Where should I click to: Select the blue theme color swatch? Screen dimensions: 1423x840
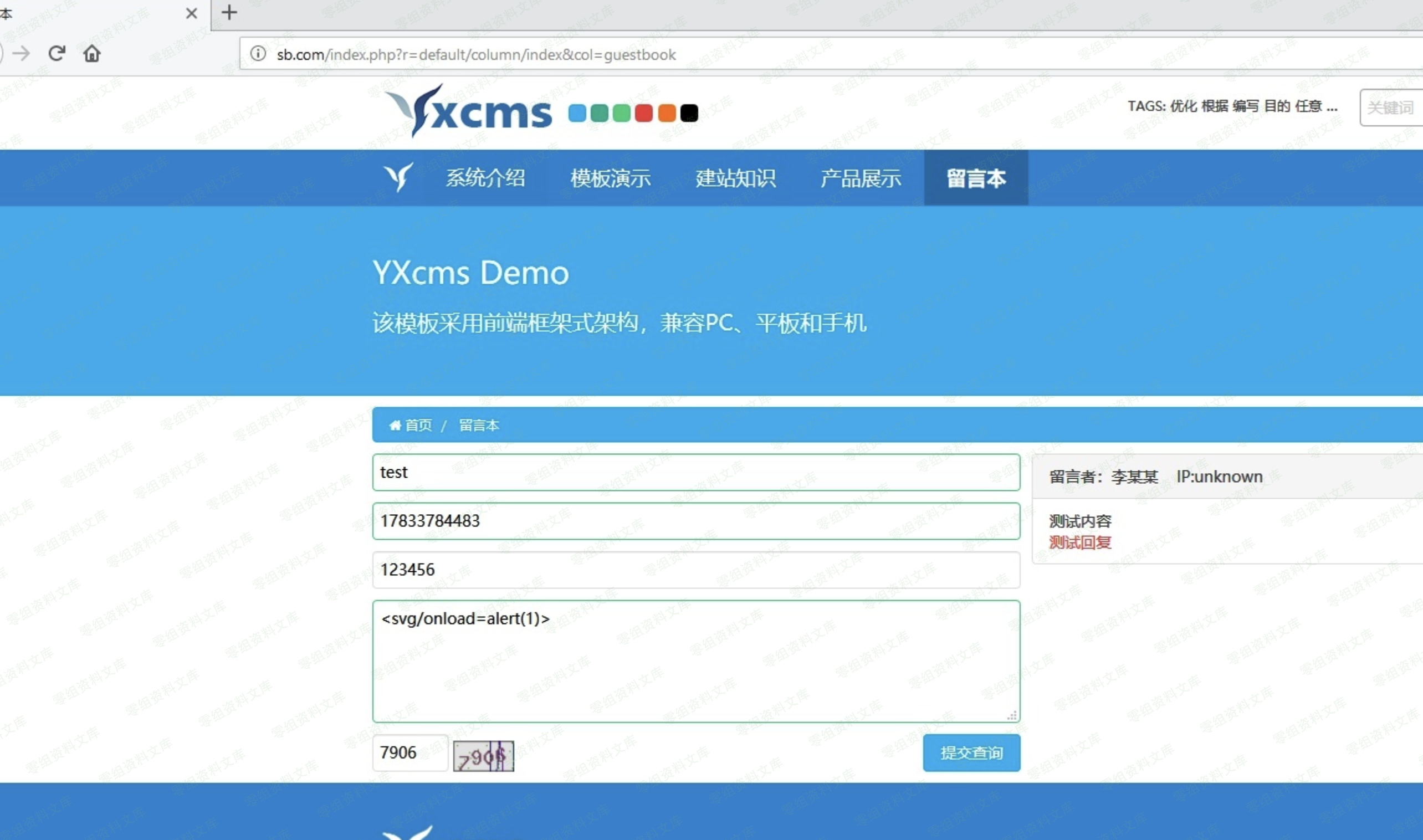click(577, 113)
